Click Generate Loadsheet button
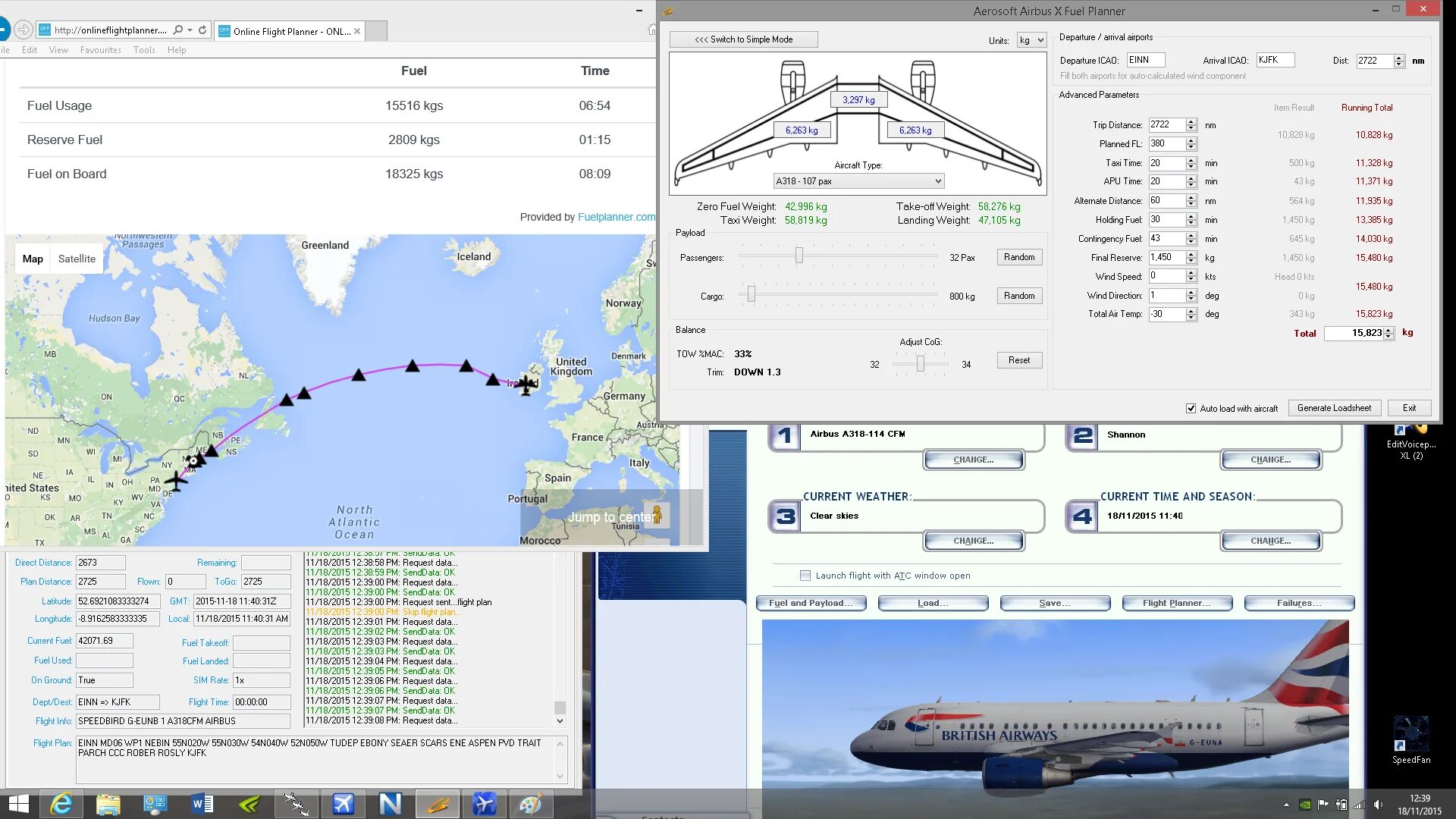Image resolution: width=1456 pixels, height=819 pixels. 1334,408
